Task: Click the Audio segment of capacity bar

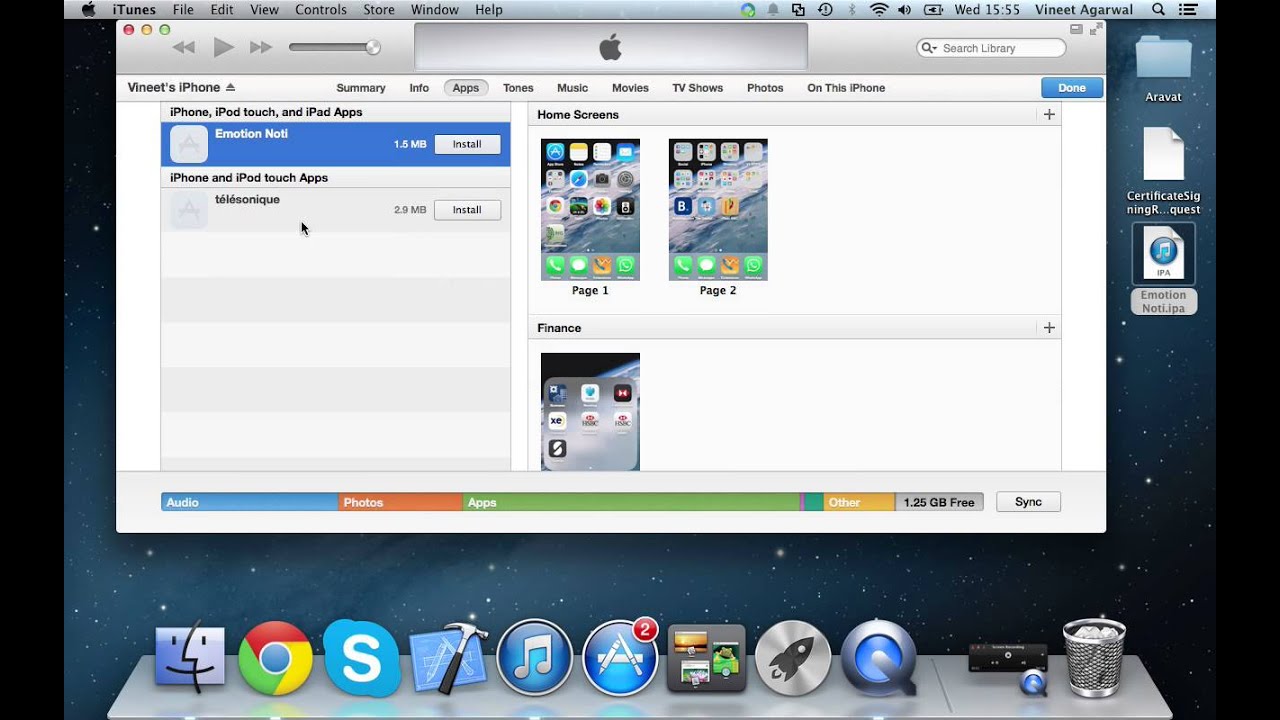Action: [249, 502]
